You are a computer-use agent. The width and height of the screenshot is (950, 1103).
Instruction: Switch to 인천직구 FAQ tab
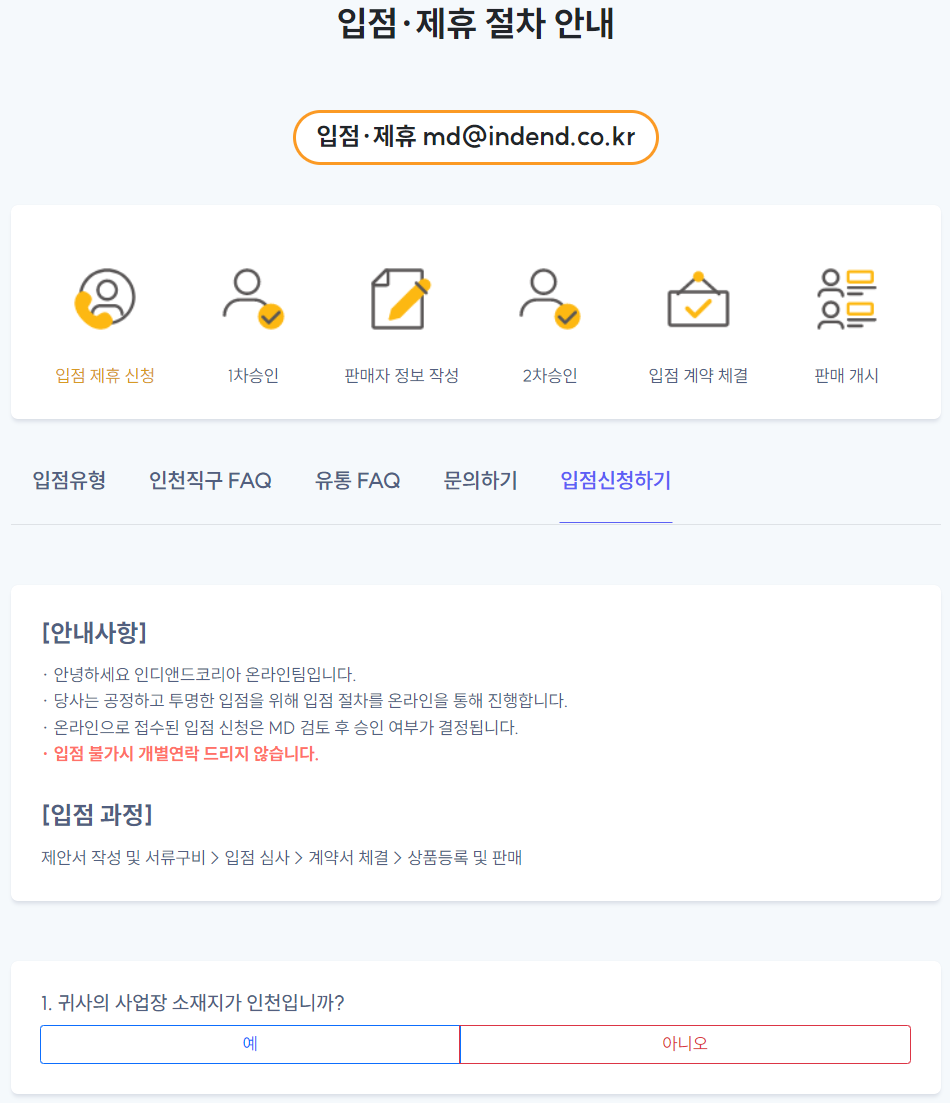(x=210, y=480)
